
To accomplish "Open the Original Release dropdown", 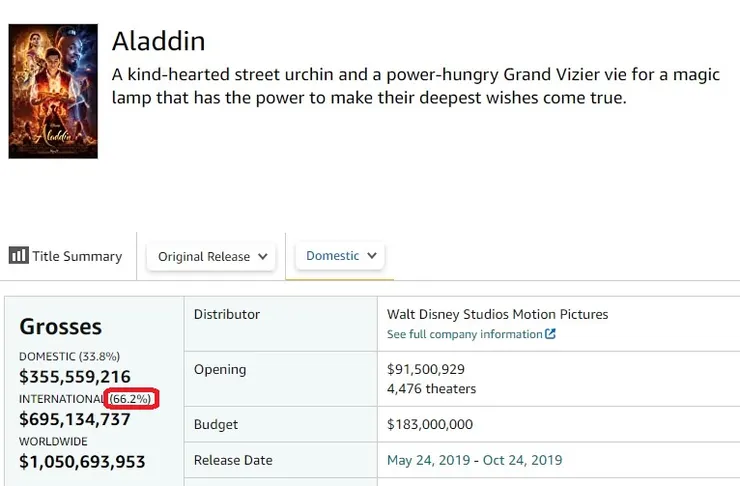I will [212, 257].
